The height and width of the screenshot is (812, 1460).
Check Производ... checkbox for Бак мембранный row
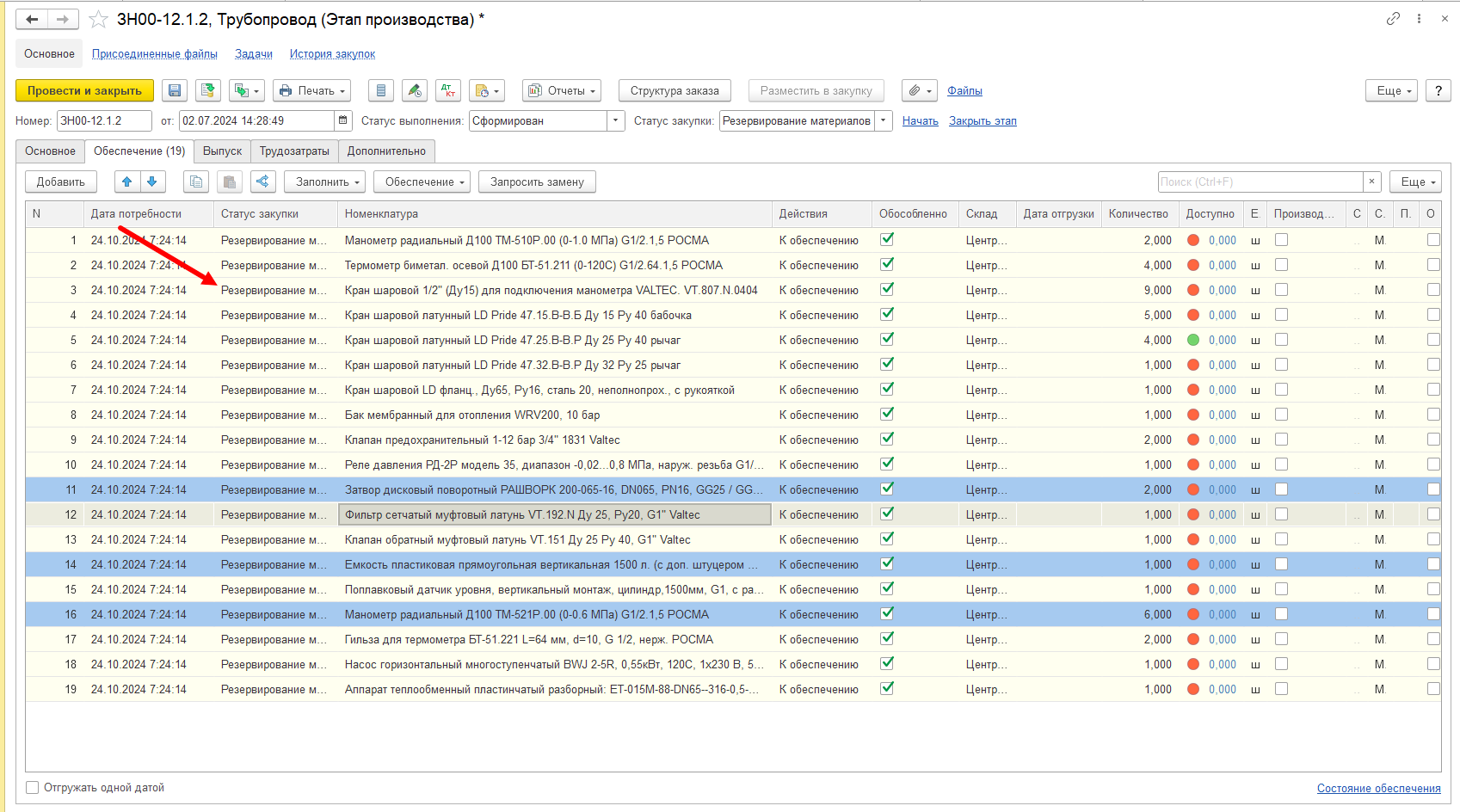[x=1281, y=415]
